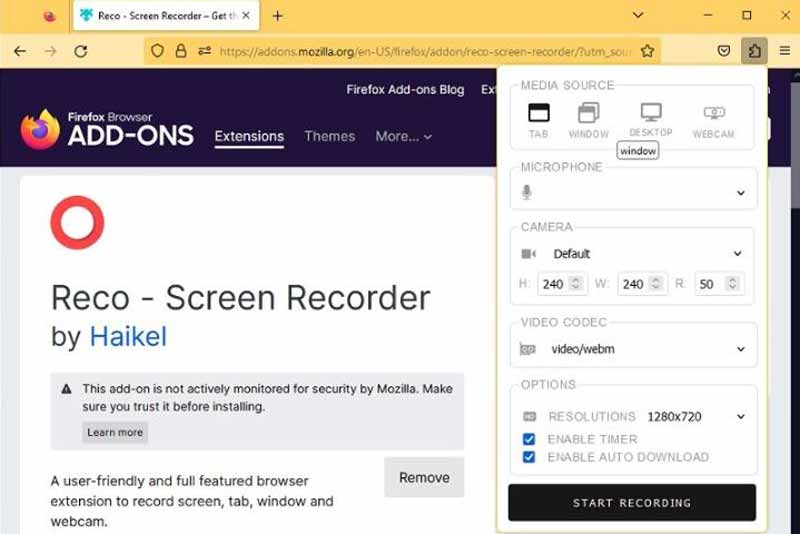Open Firefox Add-ons Blog link
The width and height of the screenshot is (800, 534).
[405, 90]
